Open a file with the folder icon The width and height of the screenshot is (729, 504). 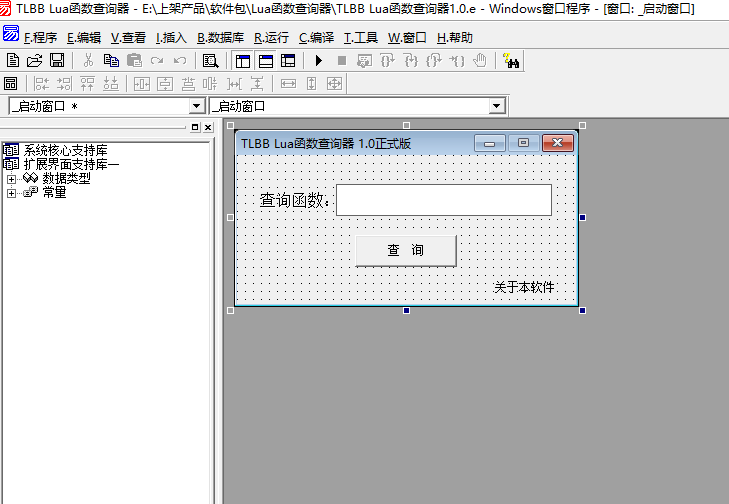pyautogui.click(x=34, y=61)
